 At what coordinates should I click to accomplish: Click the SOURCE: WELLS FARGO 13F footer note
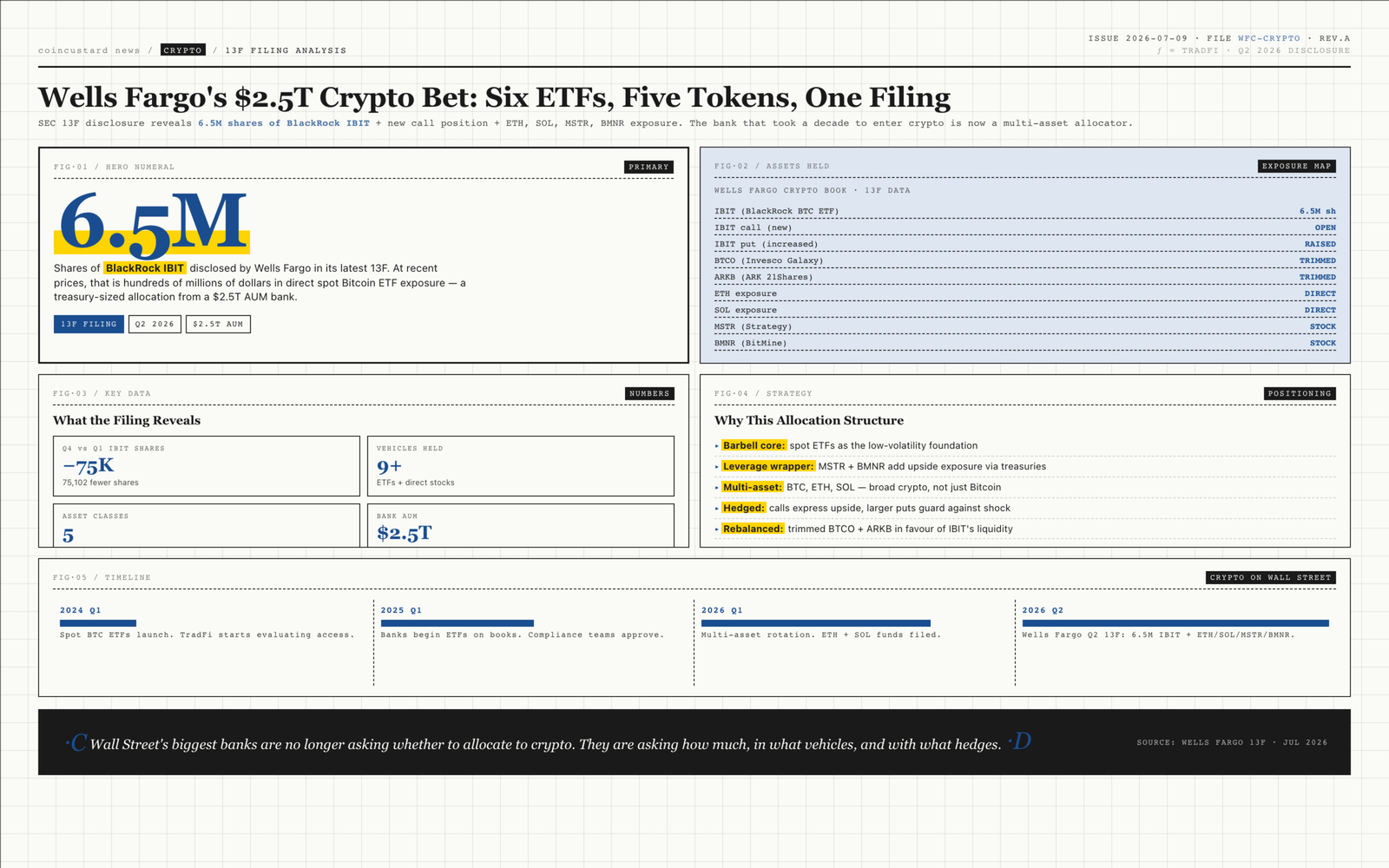pyautogui.click(x=1232, y=742)
